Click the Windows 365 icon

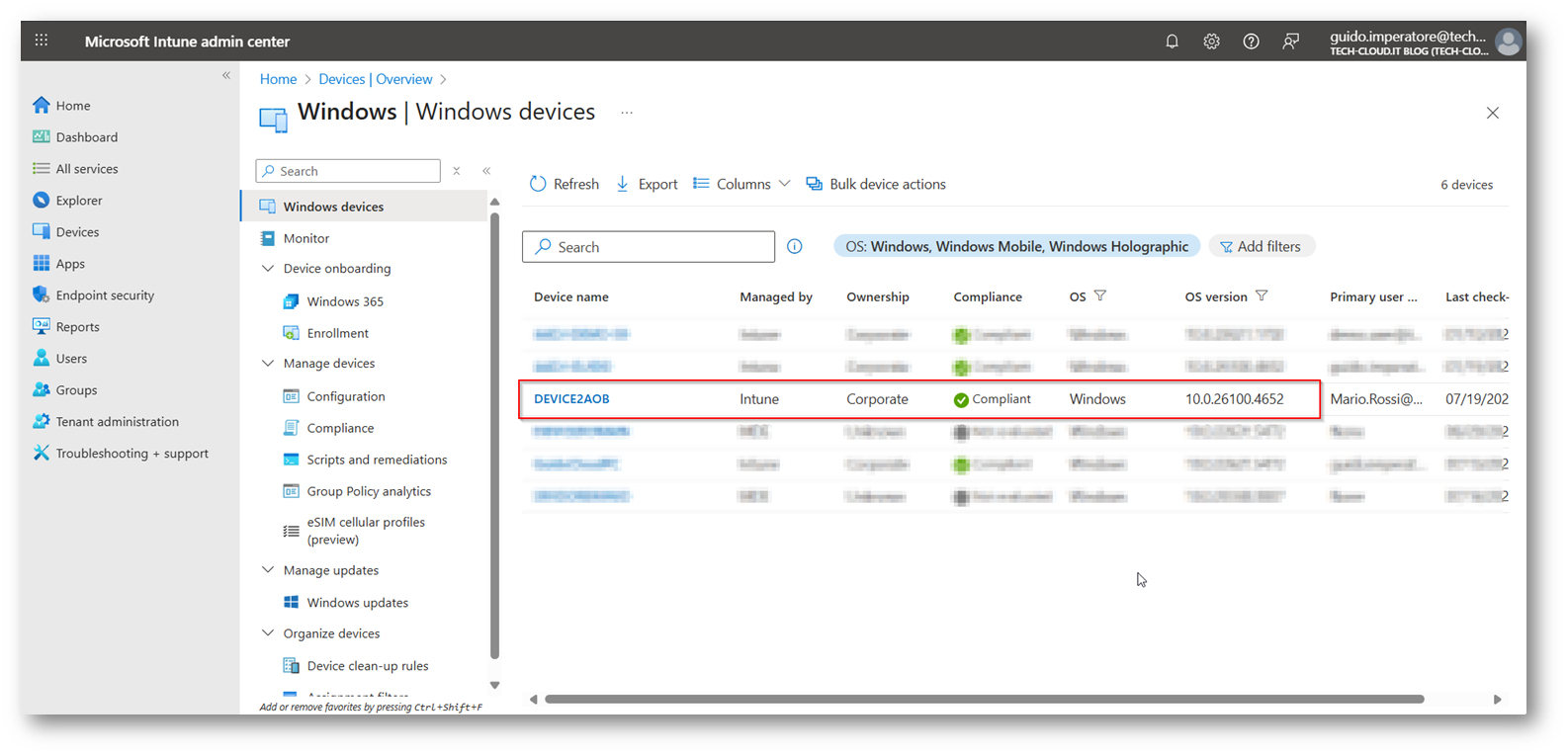(291, 301)
